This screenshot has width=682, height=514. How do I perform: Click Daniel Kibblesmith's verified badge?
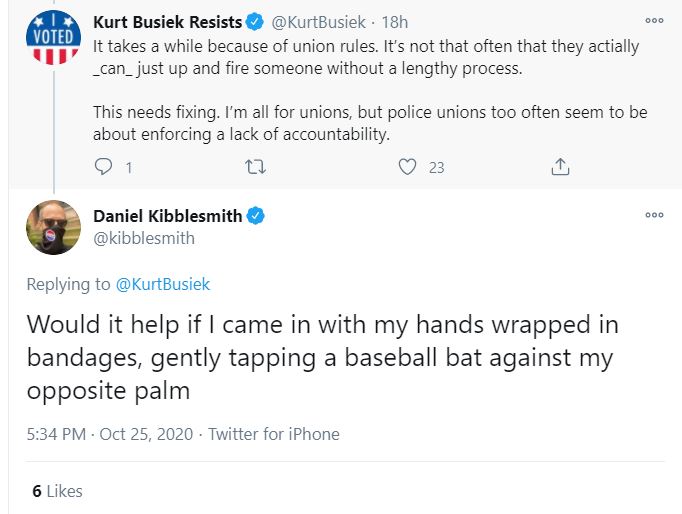[x=256, y=216]
